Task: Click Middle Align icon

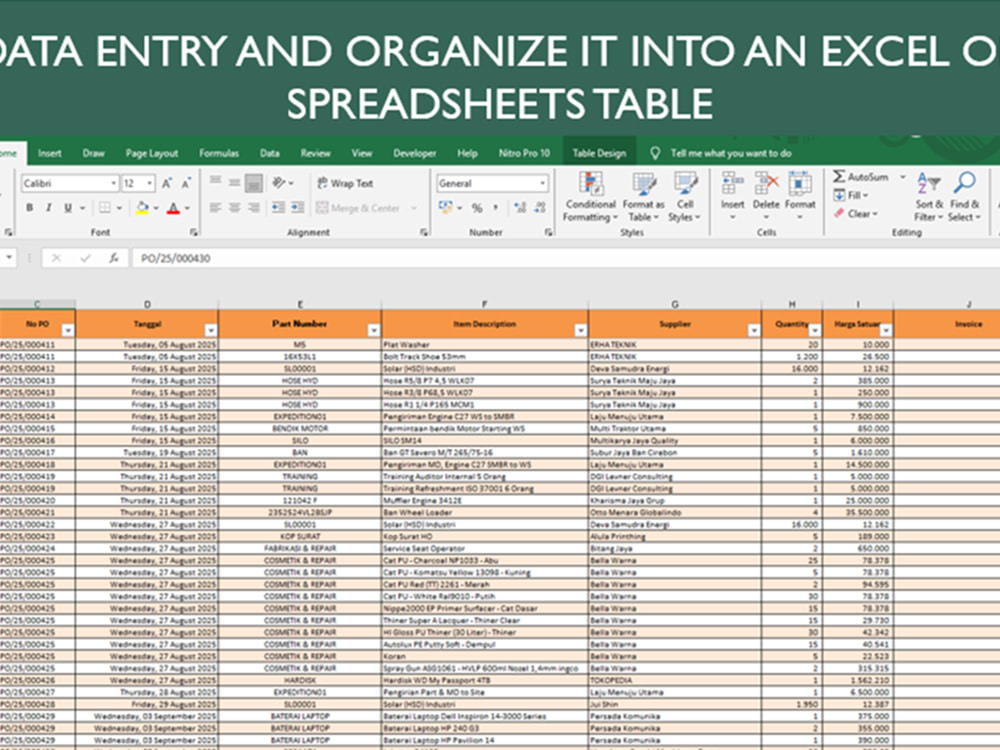Action: [x=235, y=183]
